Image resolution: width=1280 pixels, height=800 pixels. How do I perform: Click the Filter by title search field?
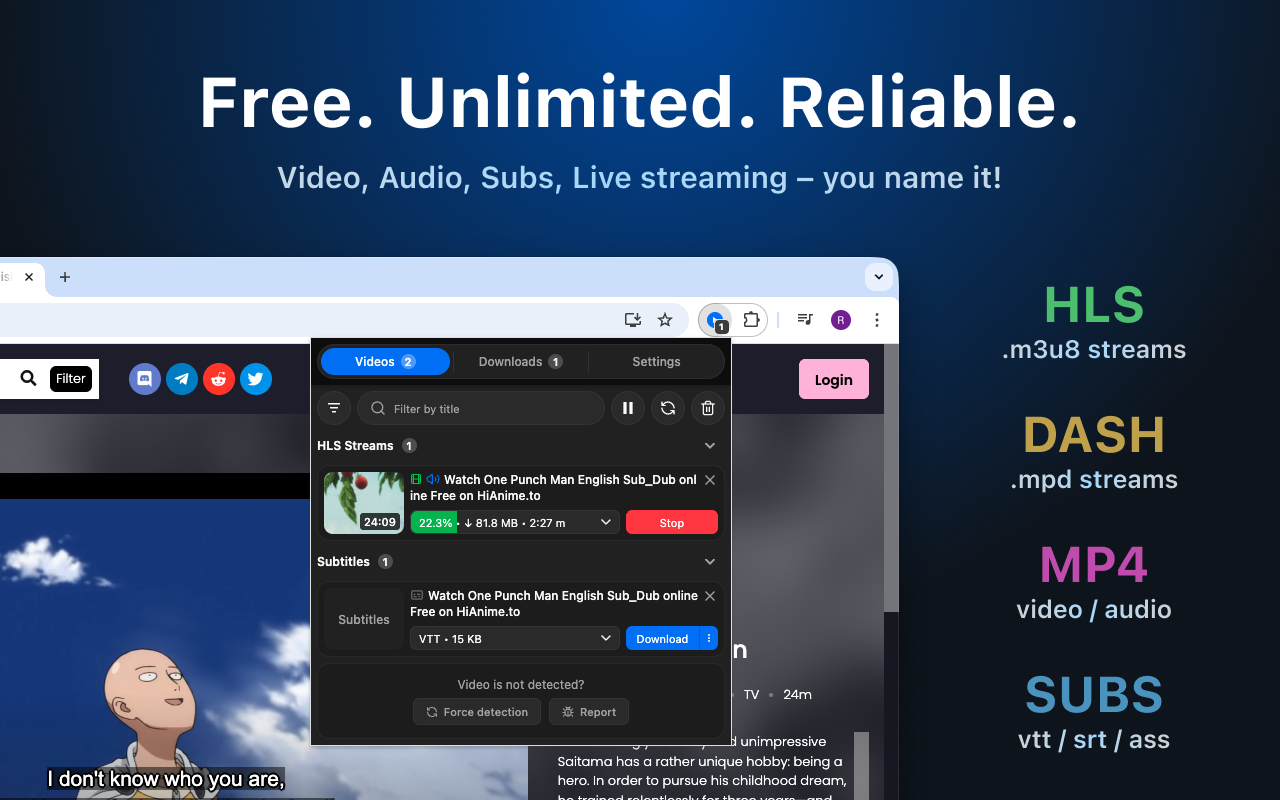pyautogui.click(x=481, y=408)
